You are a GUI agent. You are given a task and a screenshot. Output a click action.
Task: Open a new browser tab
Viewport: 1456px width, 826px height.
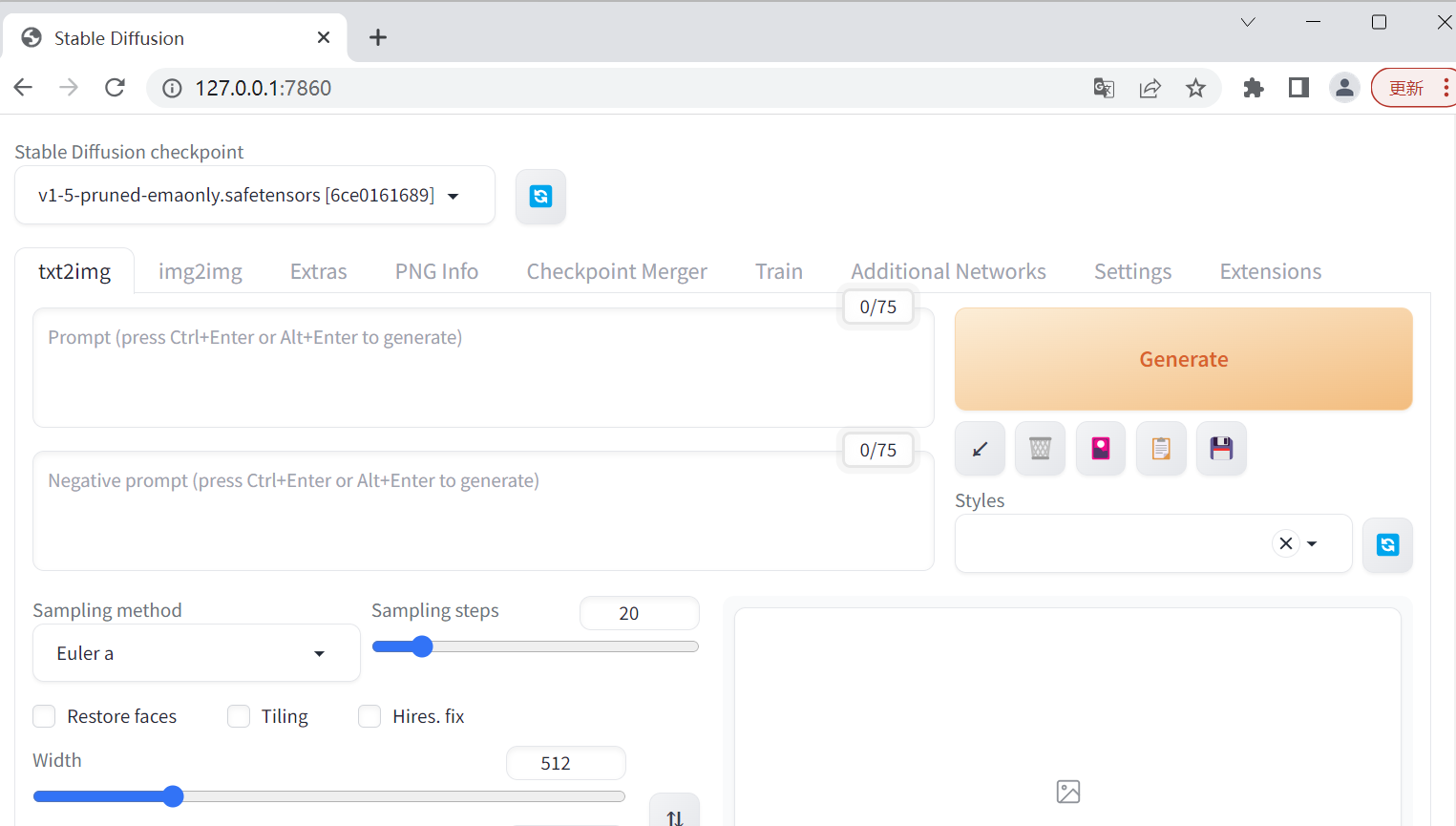point(378,37)
